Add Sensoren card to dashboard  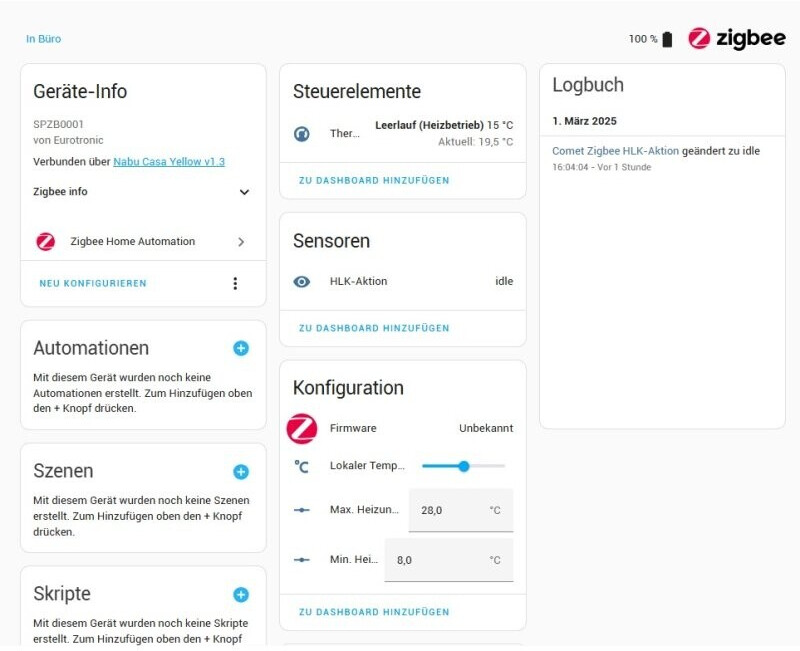coord(374,328)
